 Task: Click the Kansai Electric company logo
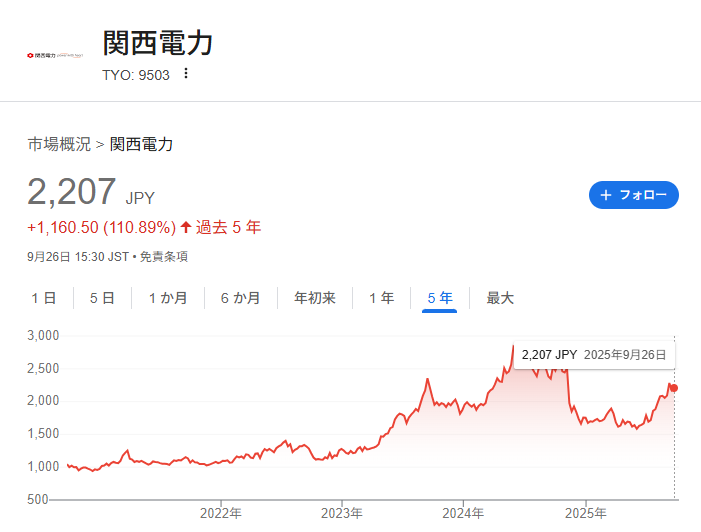(x=55, y=55)
